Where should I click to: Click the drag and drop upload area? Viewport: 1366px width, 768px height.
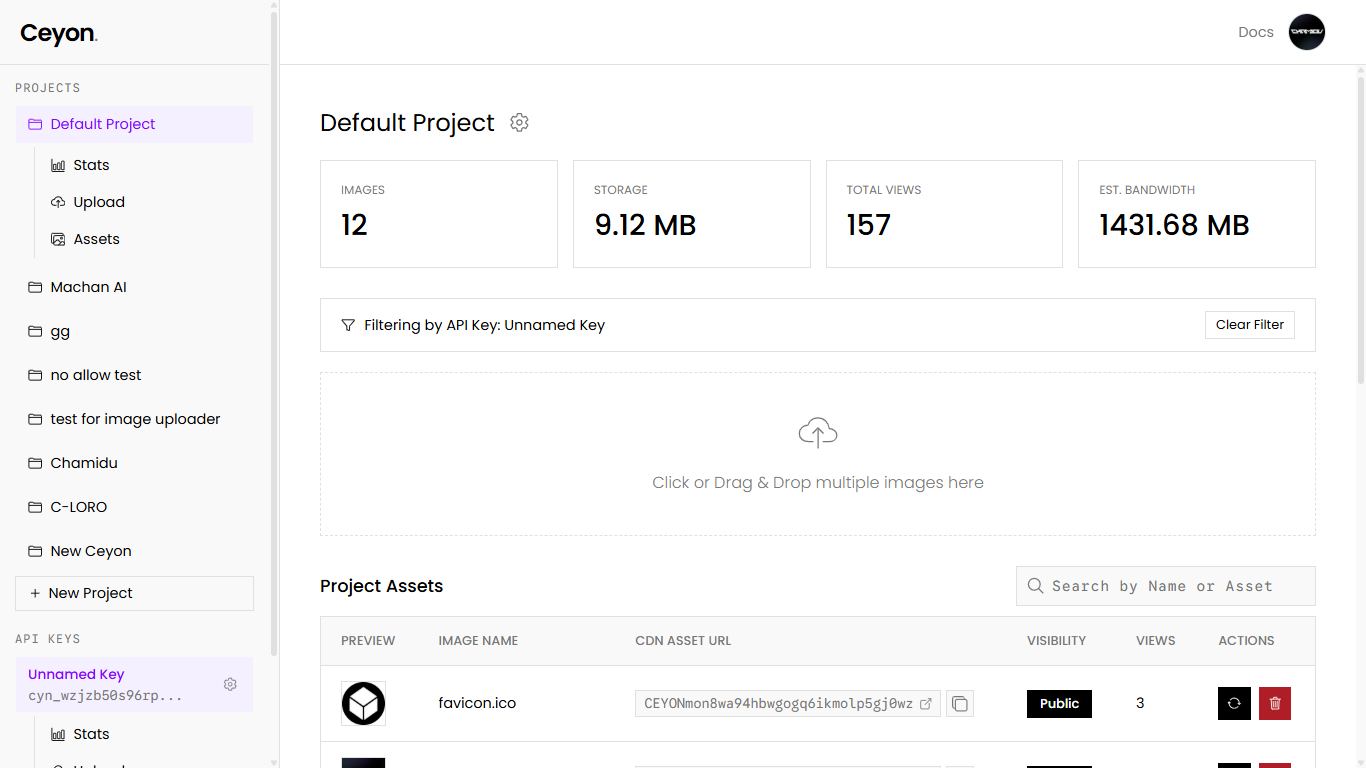coord(818,454)
